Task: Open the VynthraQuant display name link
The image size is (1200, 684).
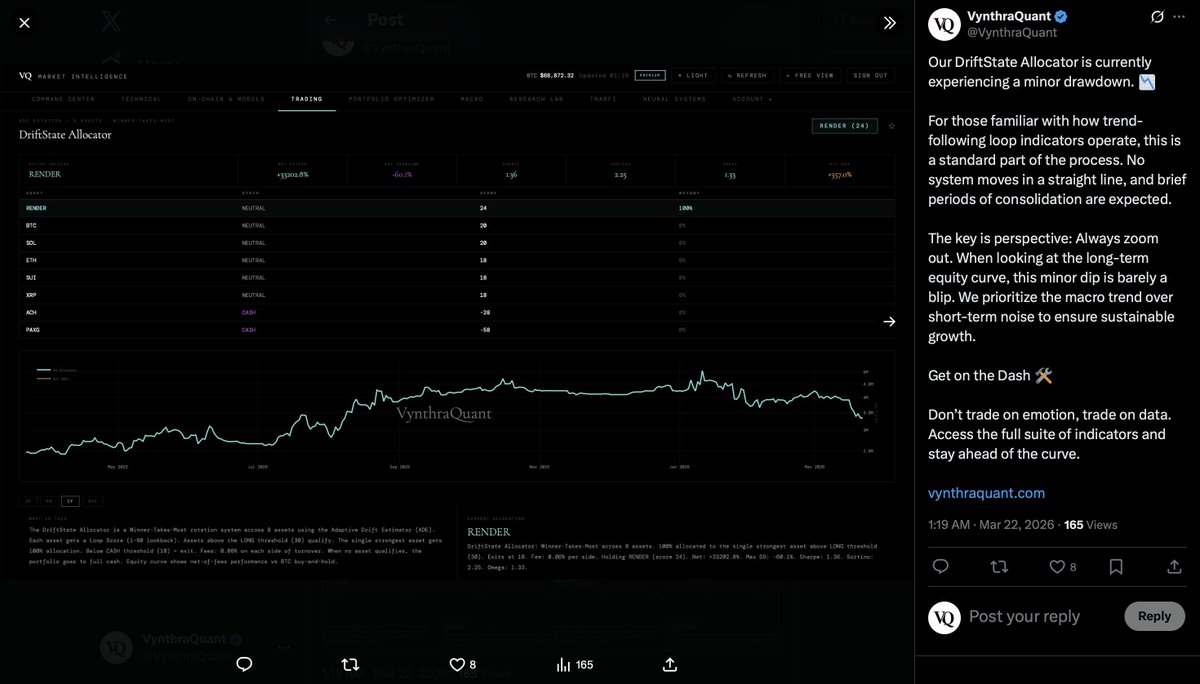Action: coord(1008,16)
